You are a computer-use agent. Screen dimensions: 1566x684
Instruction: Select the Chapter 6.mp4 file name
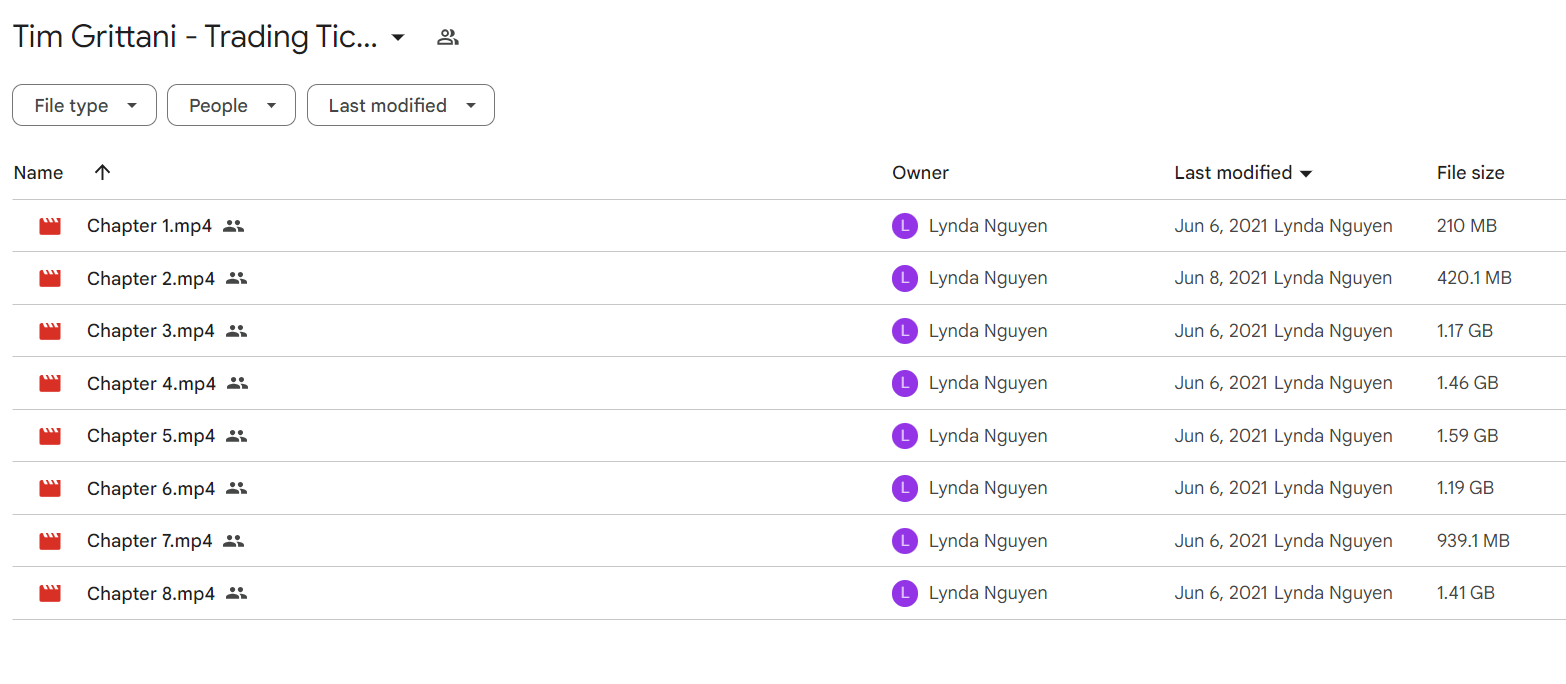pyautogui.click(x=151, y=488)
